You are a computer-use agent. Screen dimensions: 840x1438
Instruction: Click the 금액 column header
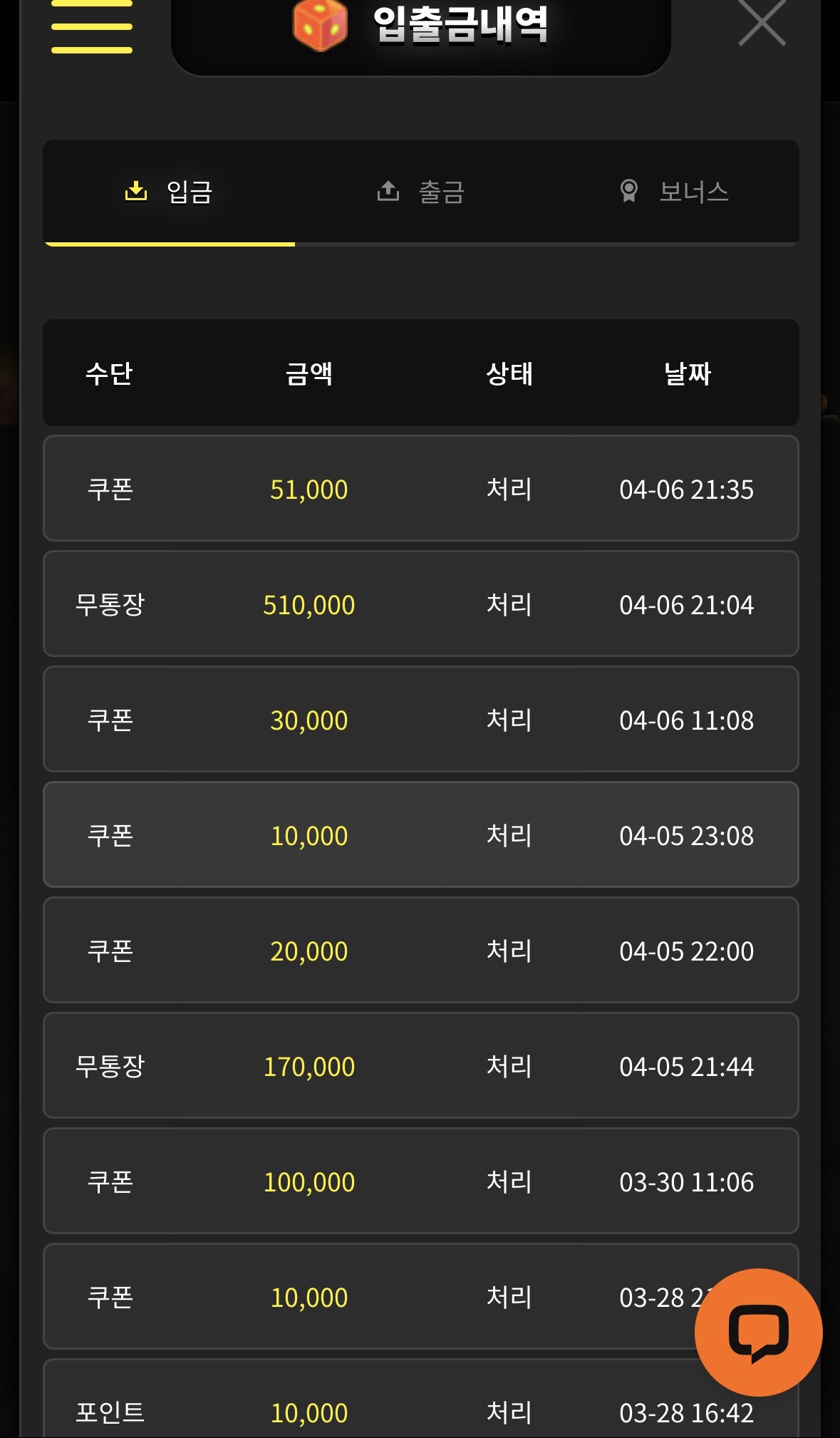[308, 373]
